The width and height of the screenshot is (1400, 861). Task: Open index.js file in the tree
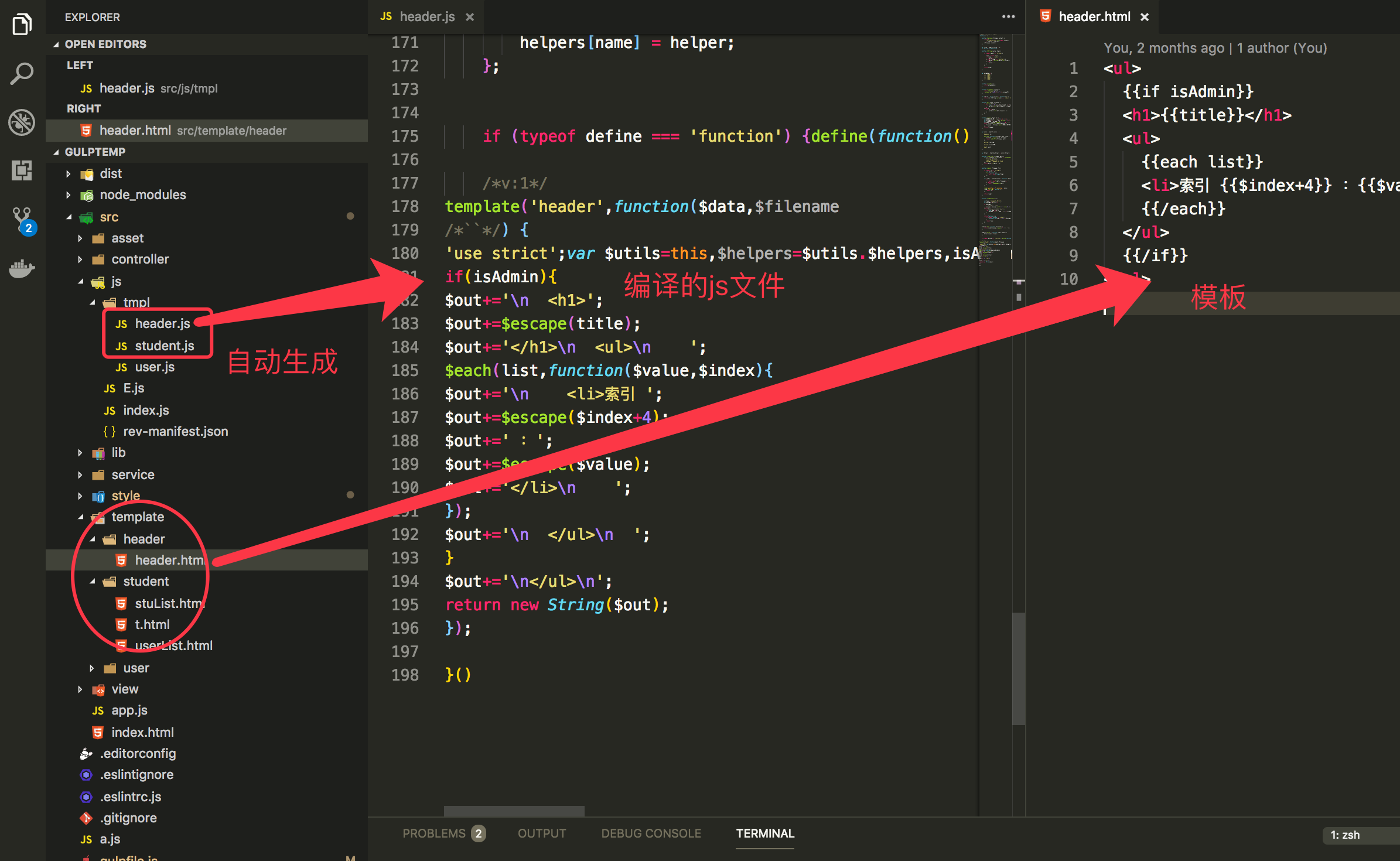pyautogui.click(x=207, y=410)
